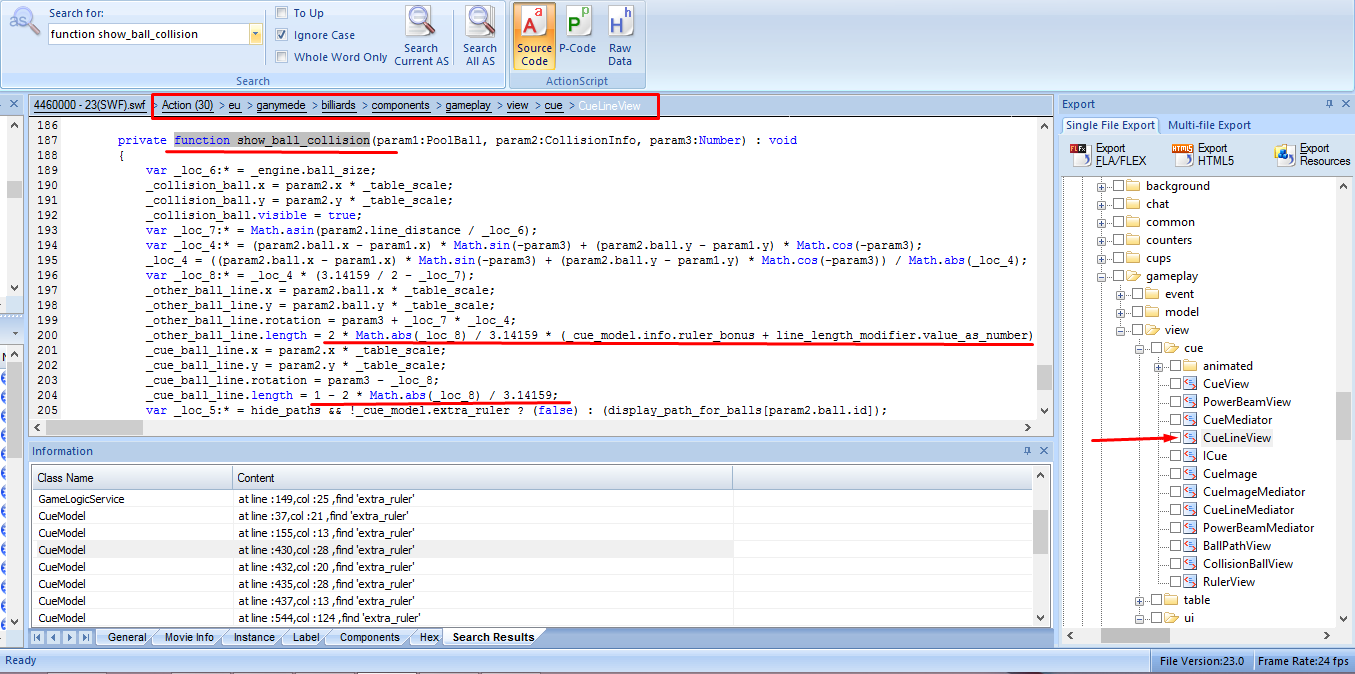Image resolution: width=1355 pixels, height=674 pixels.
Task: Click the Search Current AS magnifier button
Action: point(421,36)
